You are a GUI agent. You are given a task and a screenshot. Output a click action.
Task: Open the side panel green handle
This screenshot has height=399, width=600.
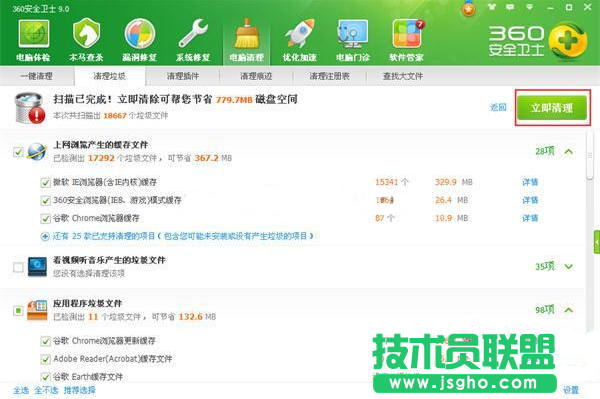pyautogui.click(x=597, y=242)
